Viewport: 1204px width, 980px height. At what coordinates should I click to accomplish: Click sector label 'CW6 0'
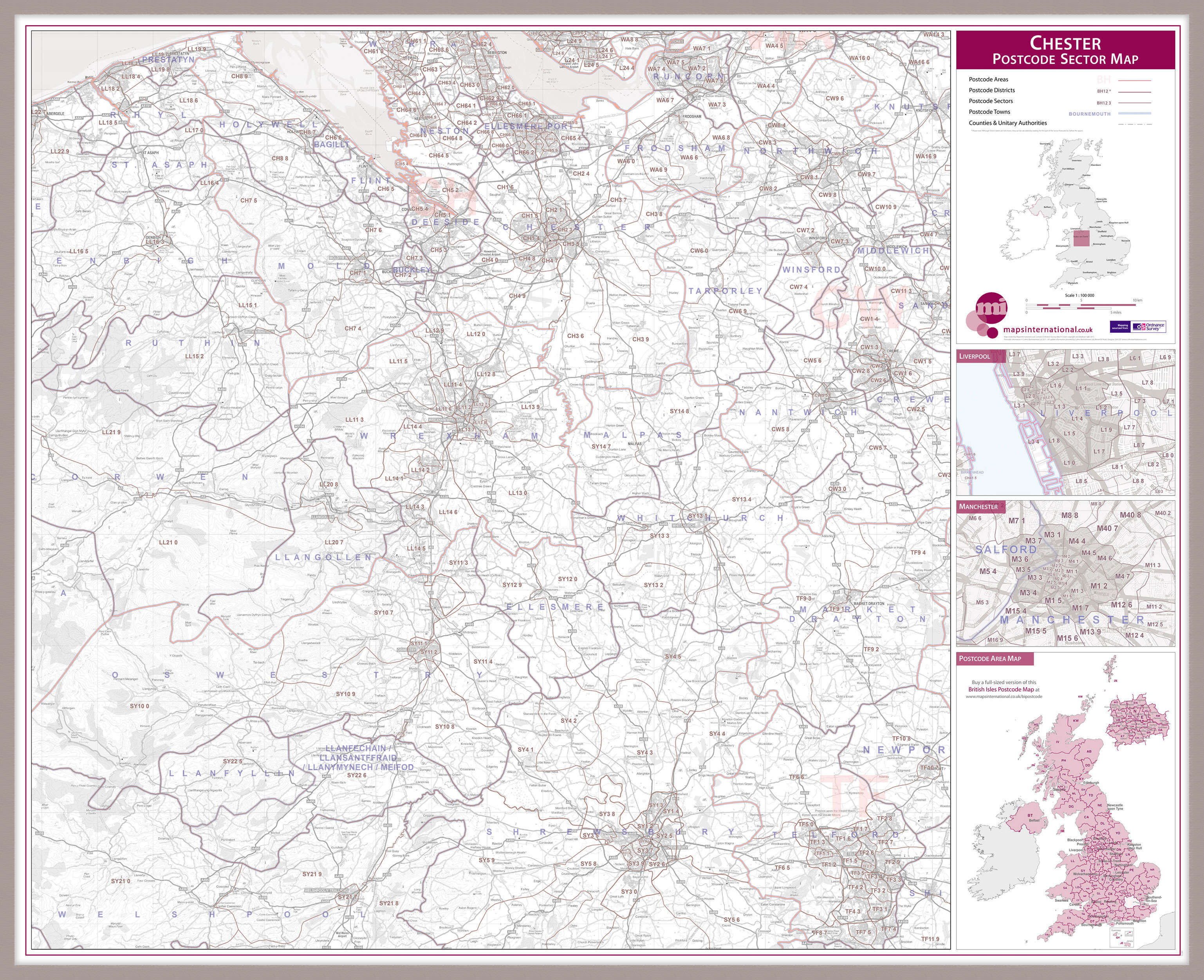pyautogui.click(x=699, y=250)
